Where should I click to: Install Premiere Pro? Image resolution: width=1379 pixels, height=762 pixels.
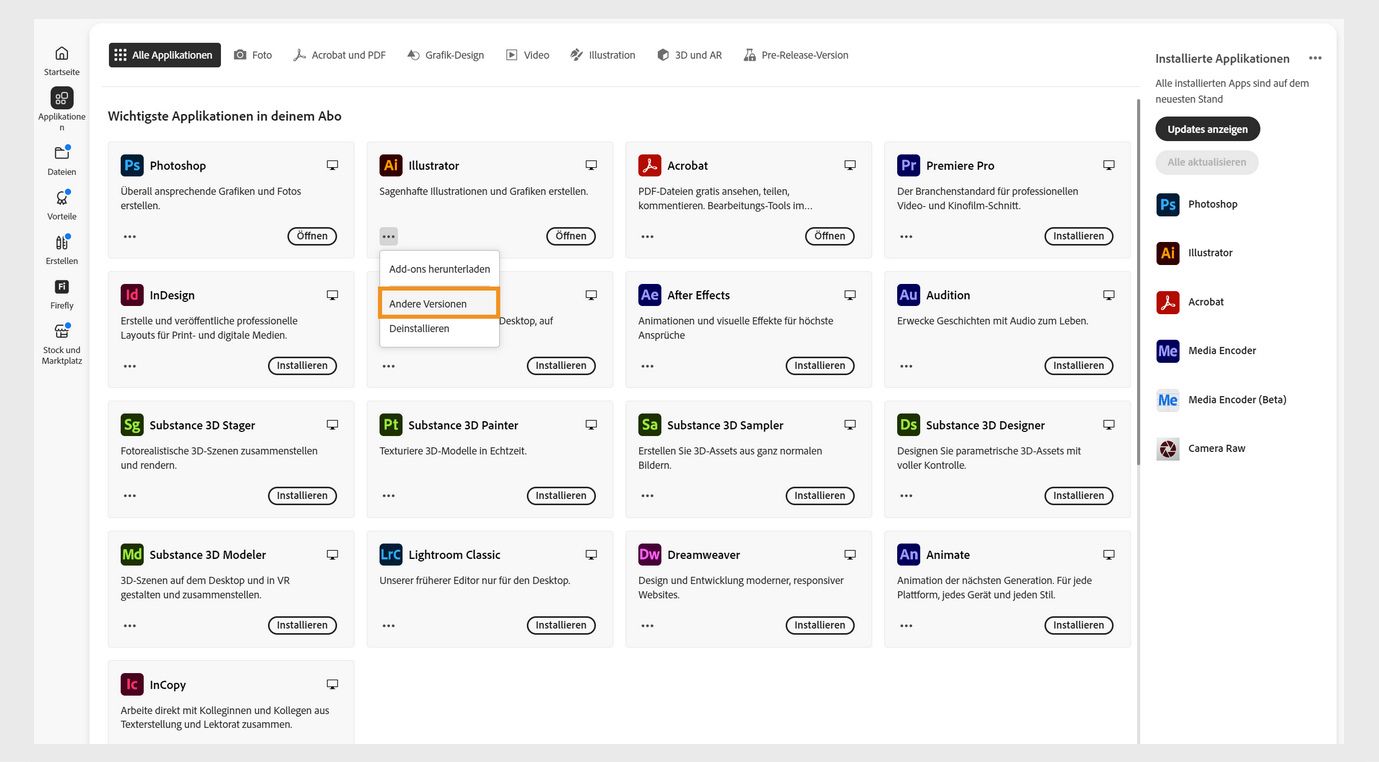point(1079,236)
